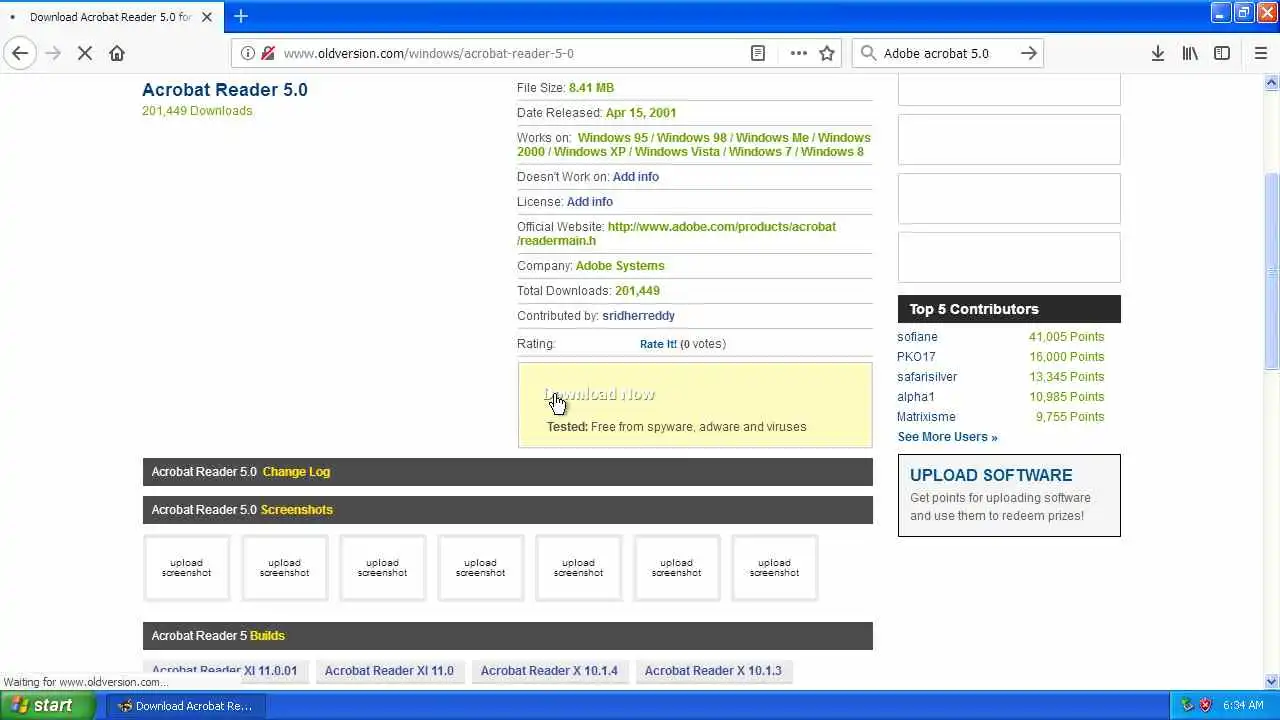Click the search magnifier icon

(x=868, y=53)
